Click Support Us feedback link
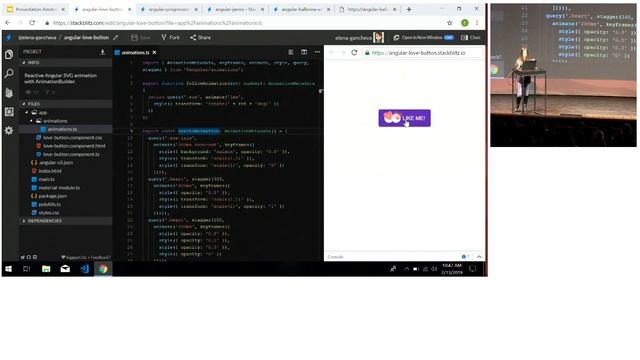 coord(86,258)
